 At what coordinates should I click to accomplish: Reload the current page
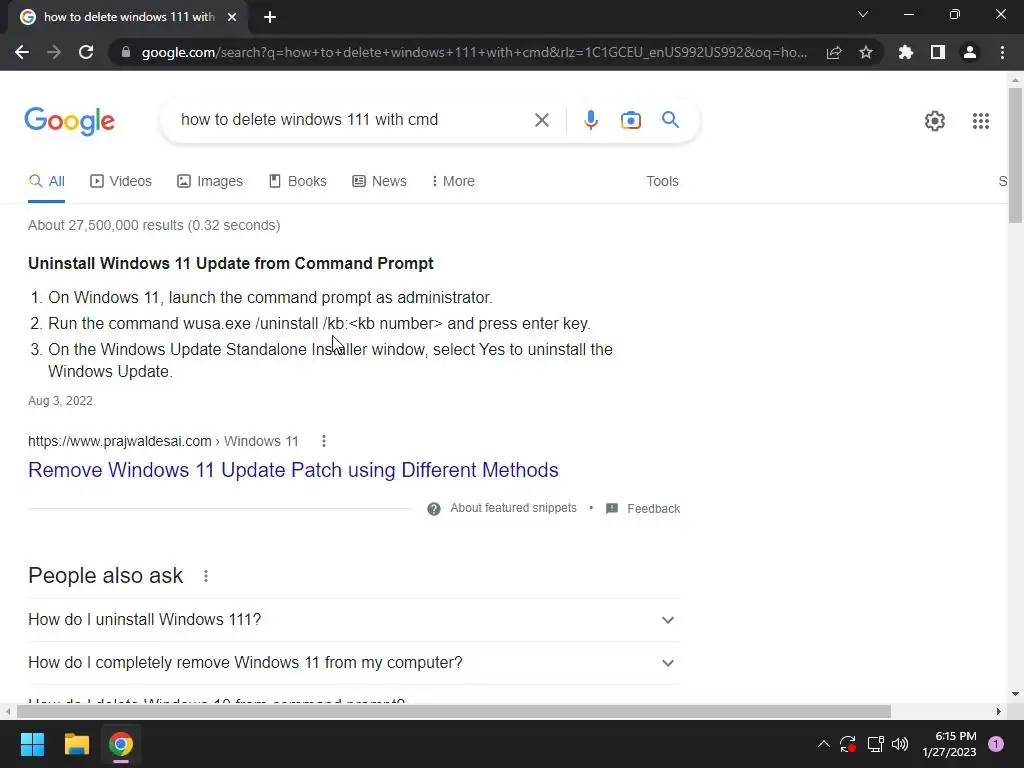pyautogui.click(x=86, y=52)
